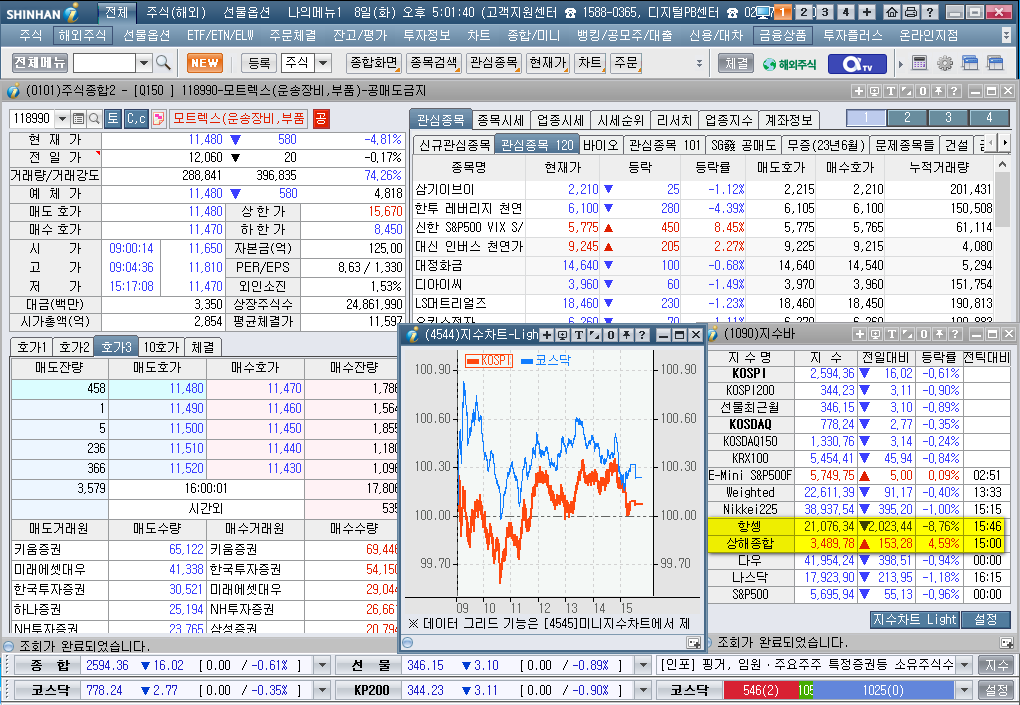
Task: Click the 항셍 index row
Action: click(x=859, y=526)
